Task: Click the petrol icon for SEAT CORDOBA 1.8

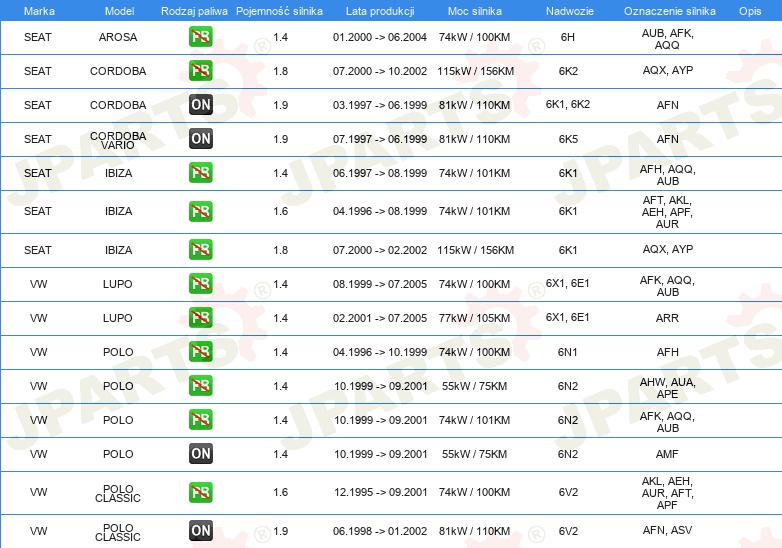Action: pyautogui.click(x=200, y=71)
